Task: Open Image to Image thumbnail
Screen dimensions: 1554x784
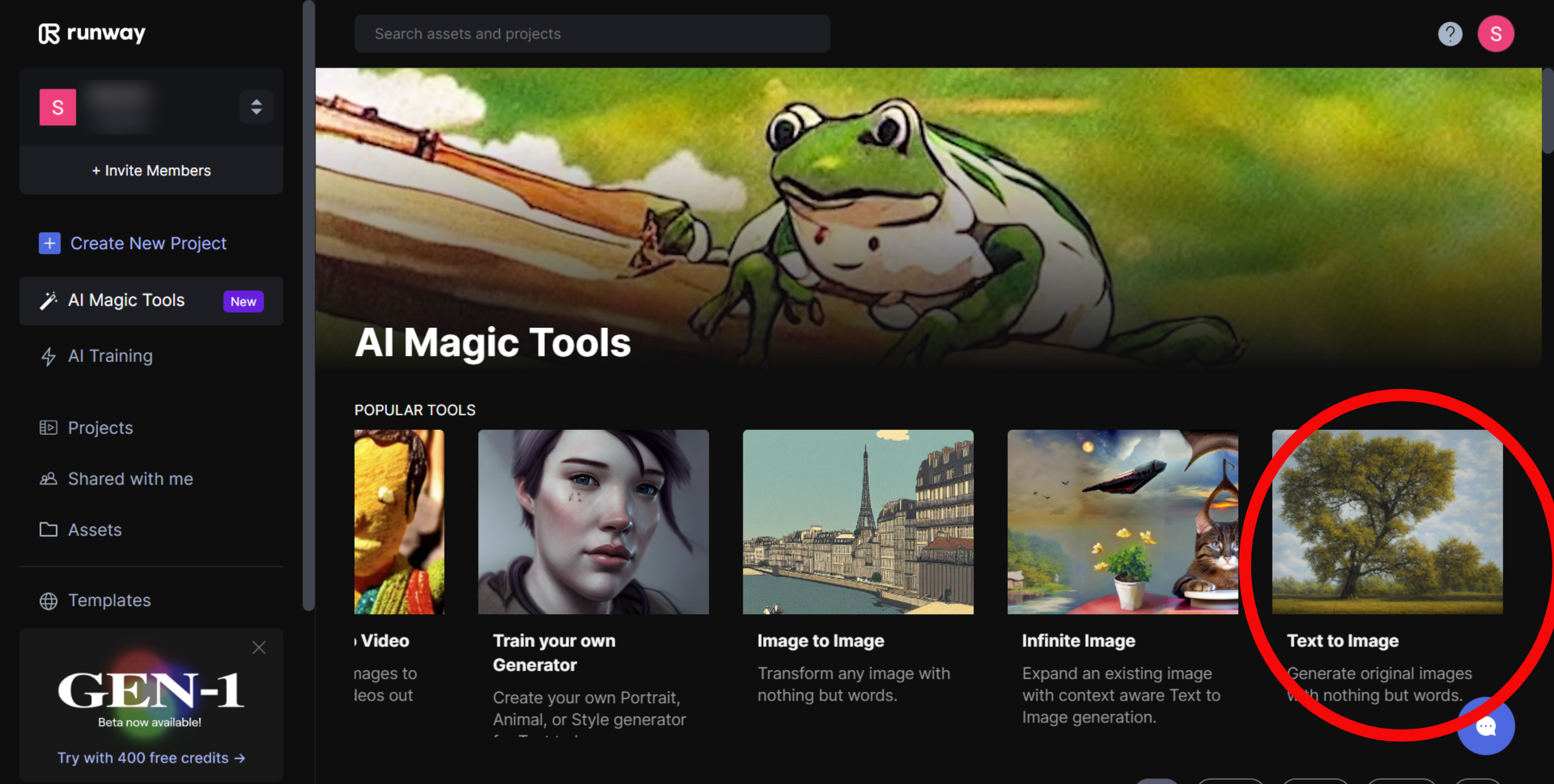Action: (858, 522)
